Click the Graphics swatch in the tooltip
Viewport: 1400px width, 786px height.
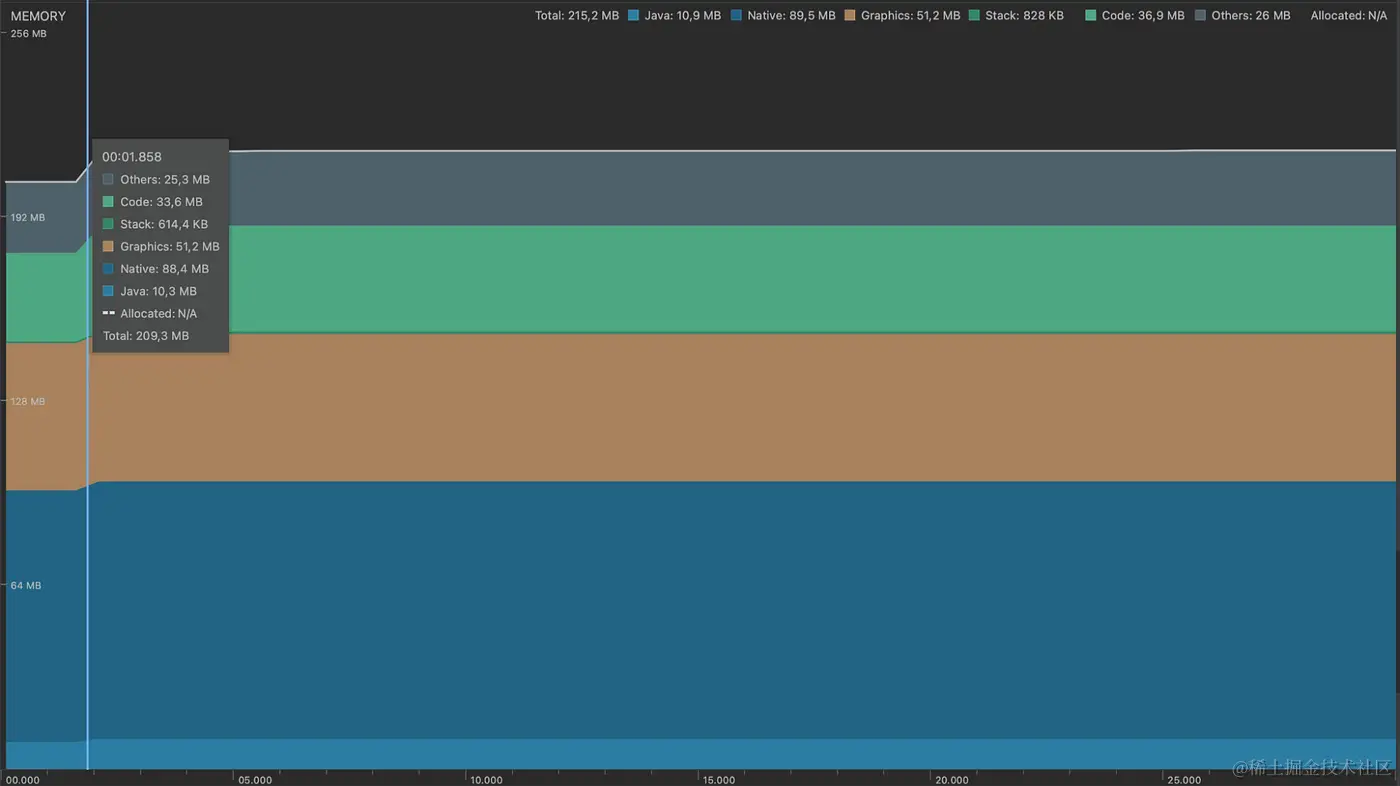click(108, 246)
